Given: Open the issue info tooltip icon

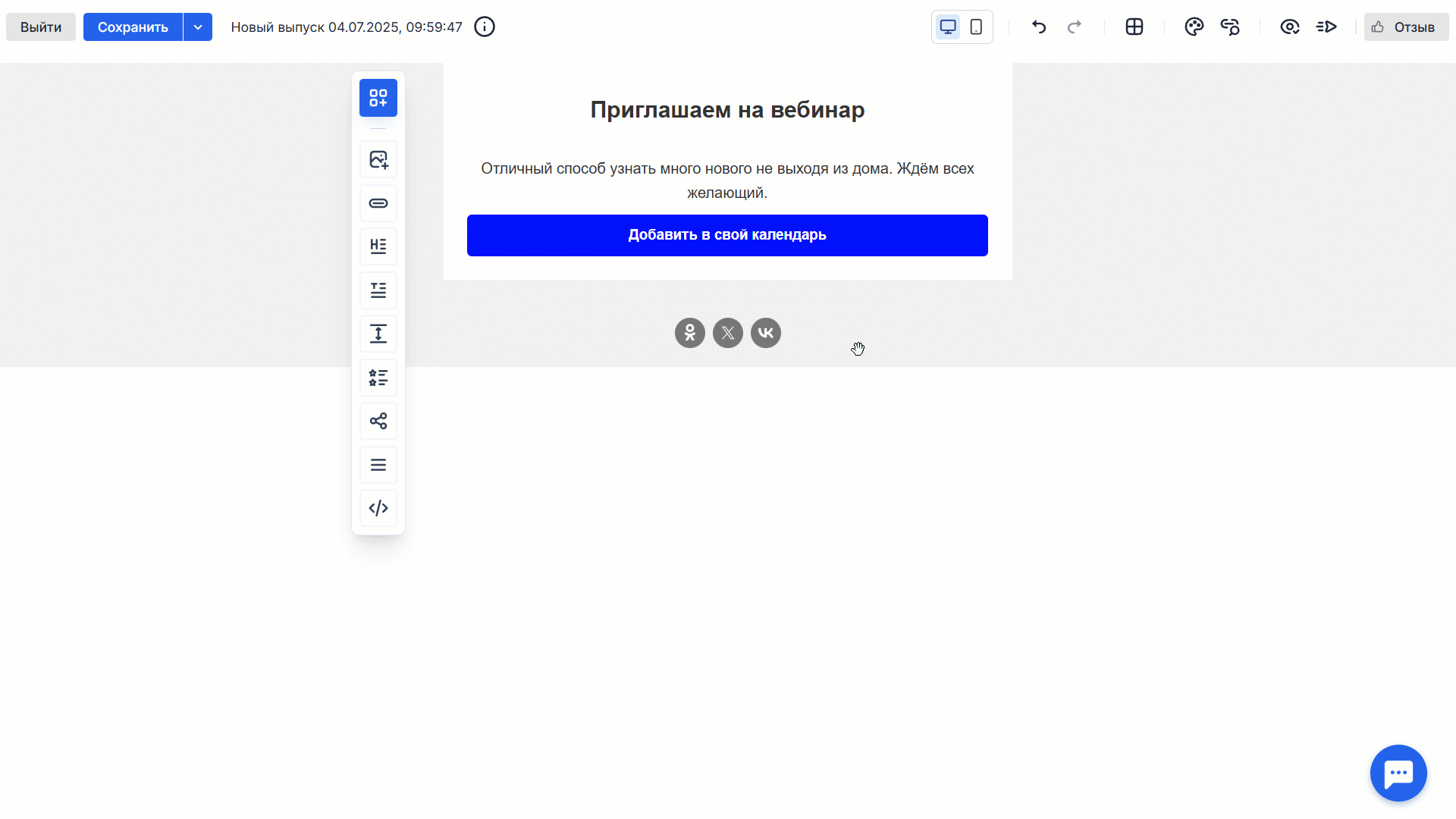Looking at the screenshot, I should tap(484, 27).
